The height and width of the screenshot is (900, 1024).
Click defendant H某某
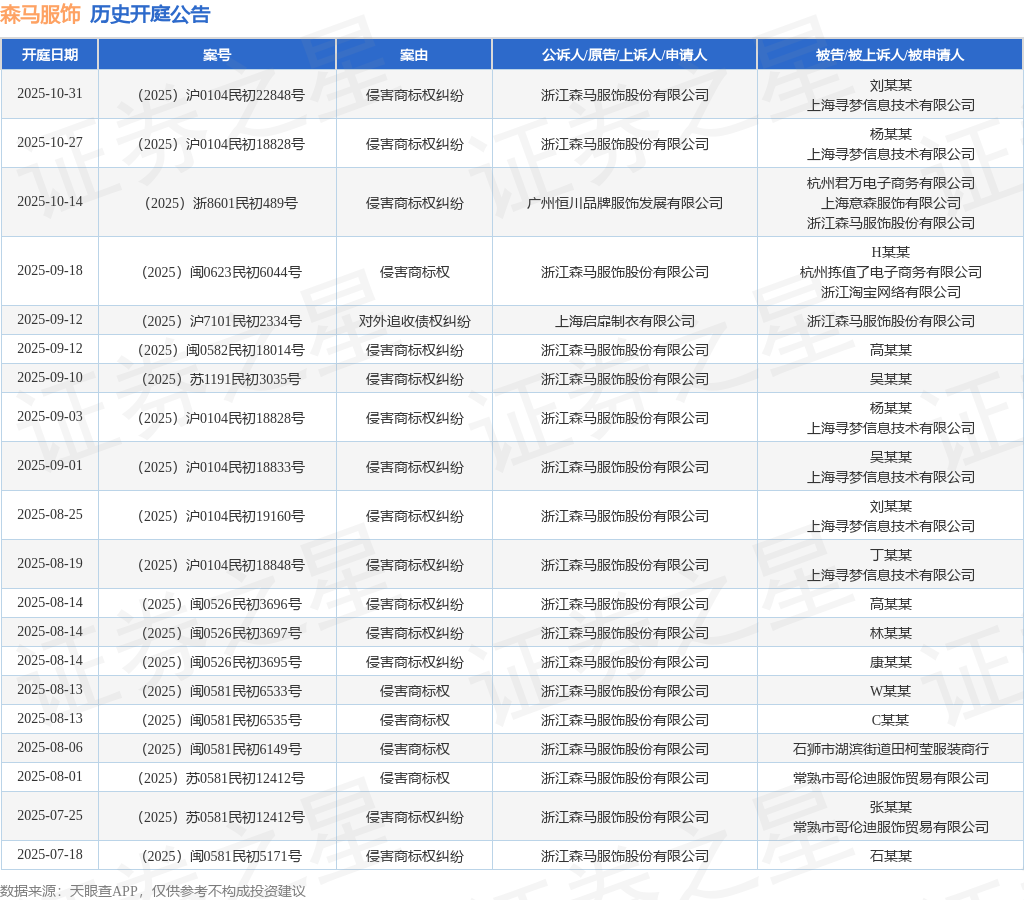coord(890,252)
